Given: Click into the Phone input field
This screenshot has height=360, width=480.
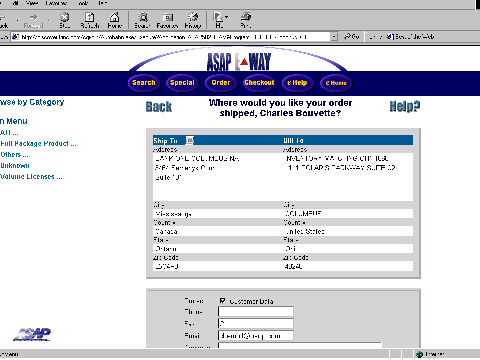Looking at the screenshot, I should 256,311.
